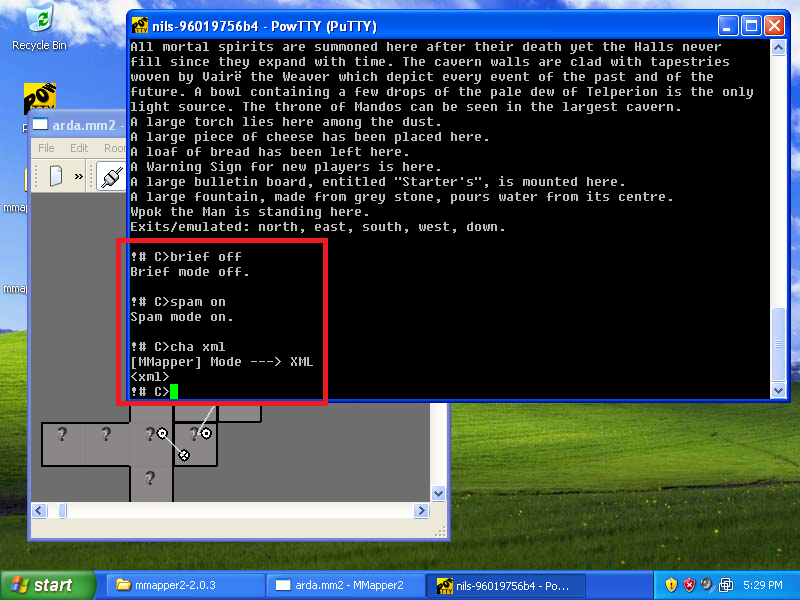Click the terminal line 'Brief mode off.'
800x600 pixels.
(x=190, y=272)
